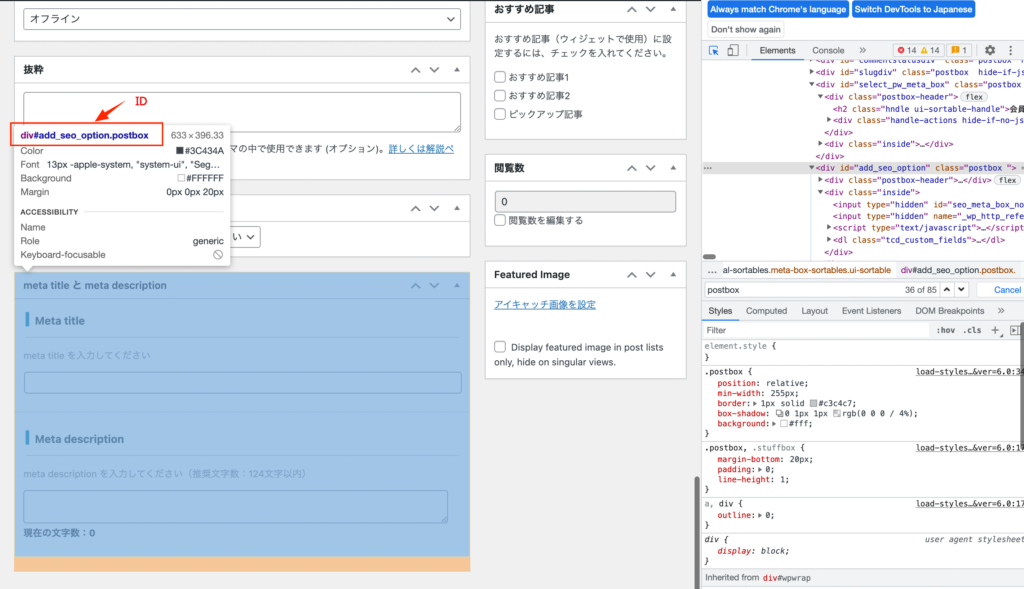Move the Featured Image panel up
Viewport: 1024px width, 589px height.
(x=632, y=275)
